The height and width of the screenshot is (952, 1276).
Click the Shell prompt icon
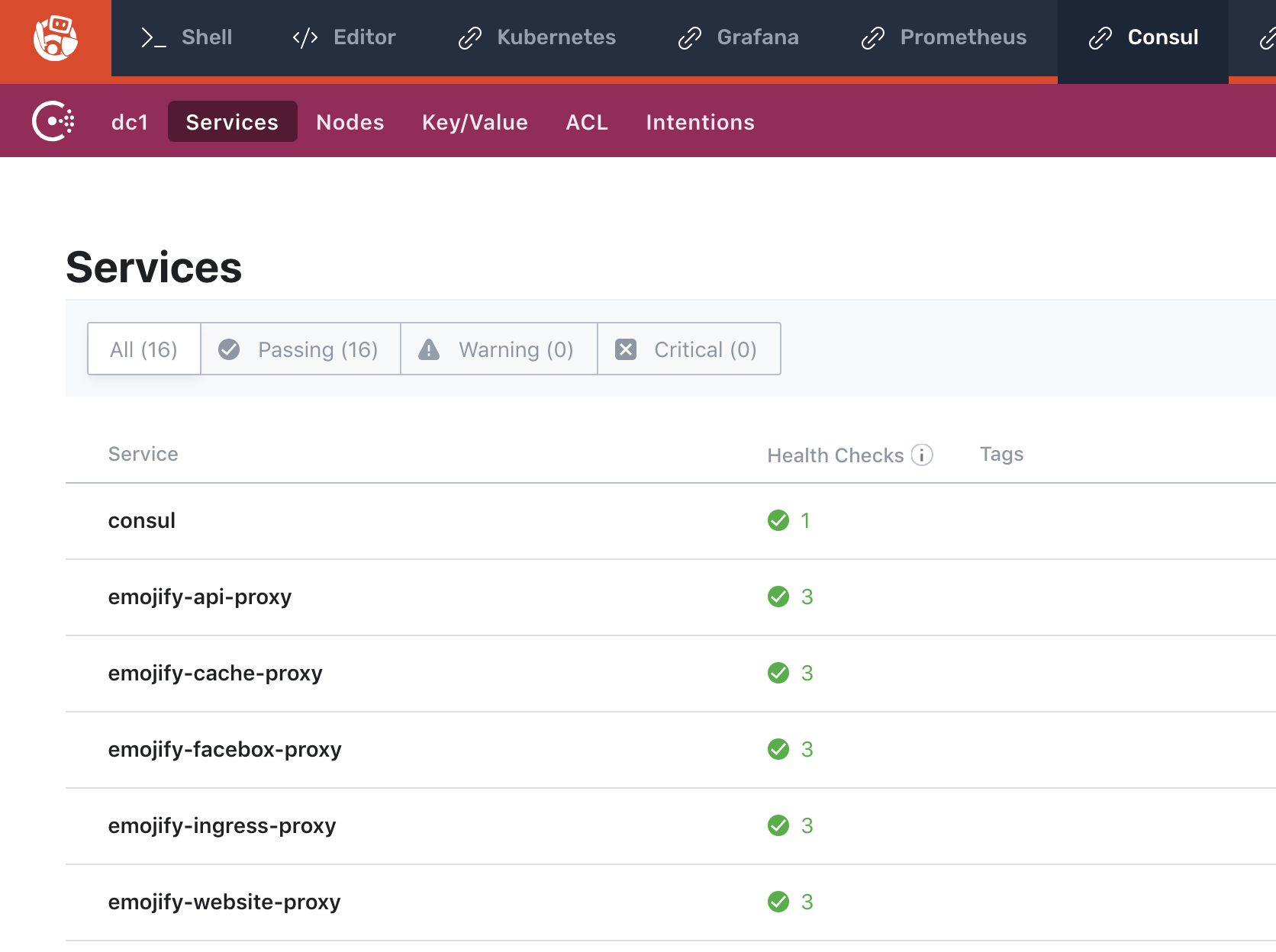coord(153,37)
